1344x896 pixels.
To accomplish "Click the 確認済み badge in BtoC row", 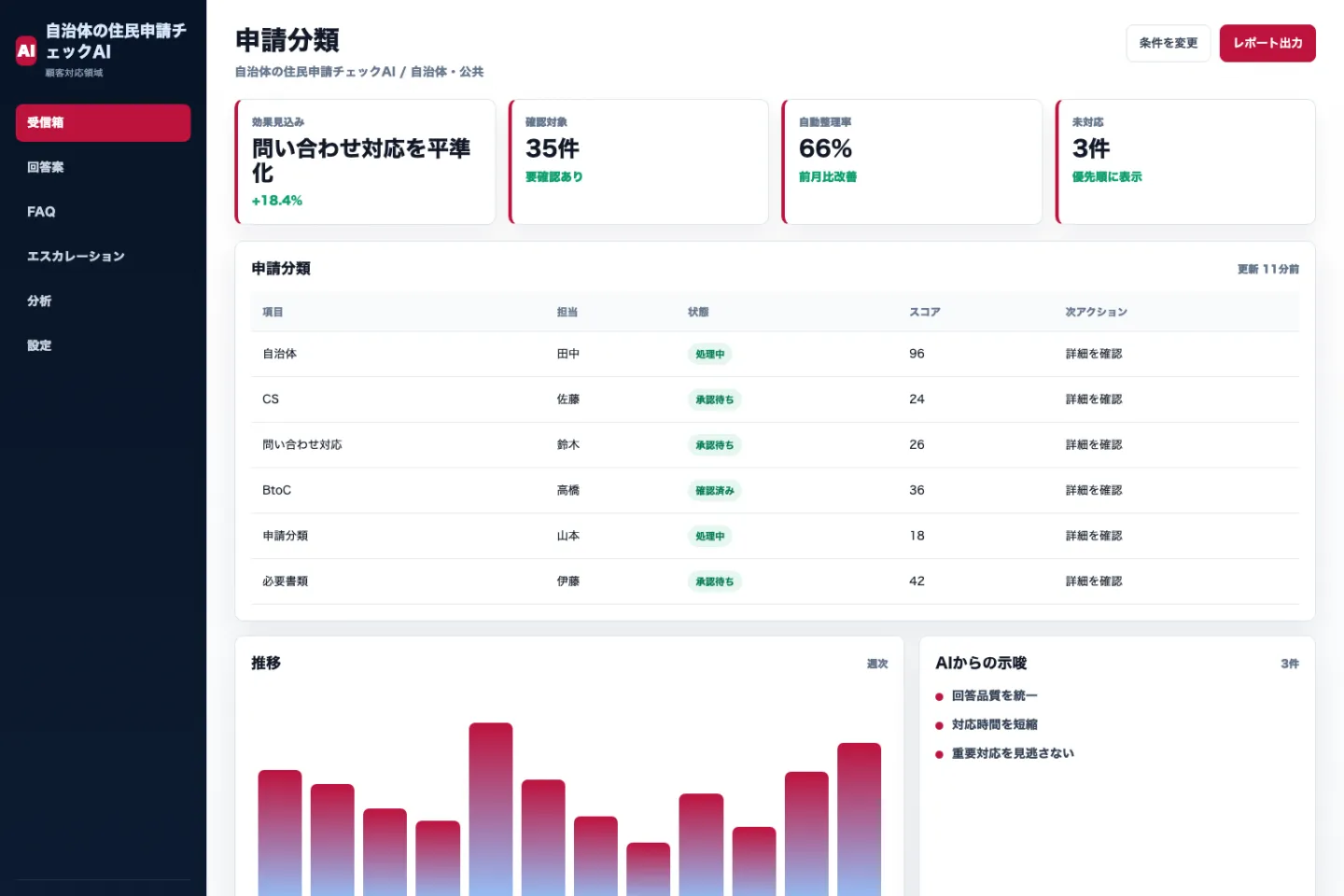I will click(714, 491).
